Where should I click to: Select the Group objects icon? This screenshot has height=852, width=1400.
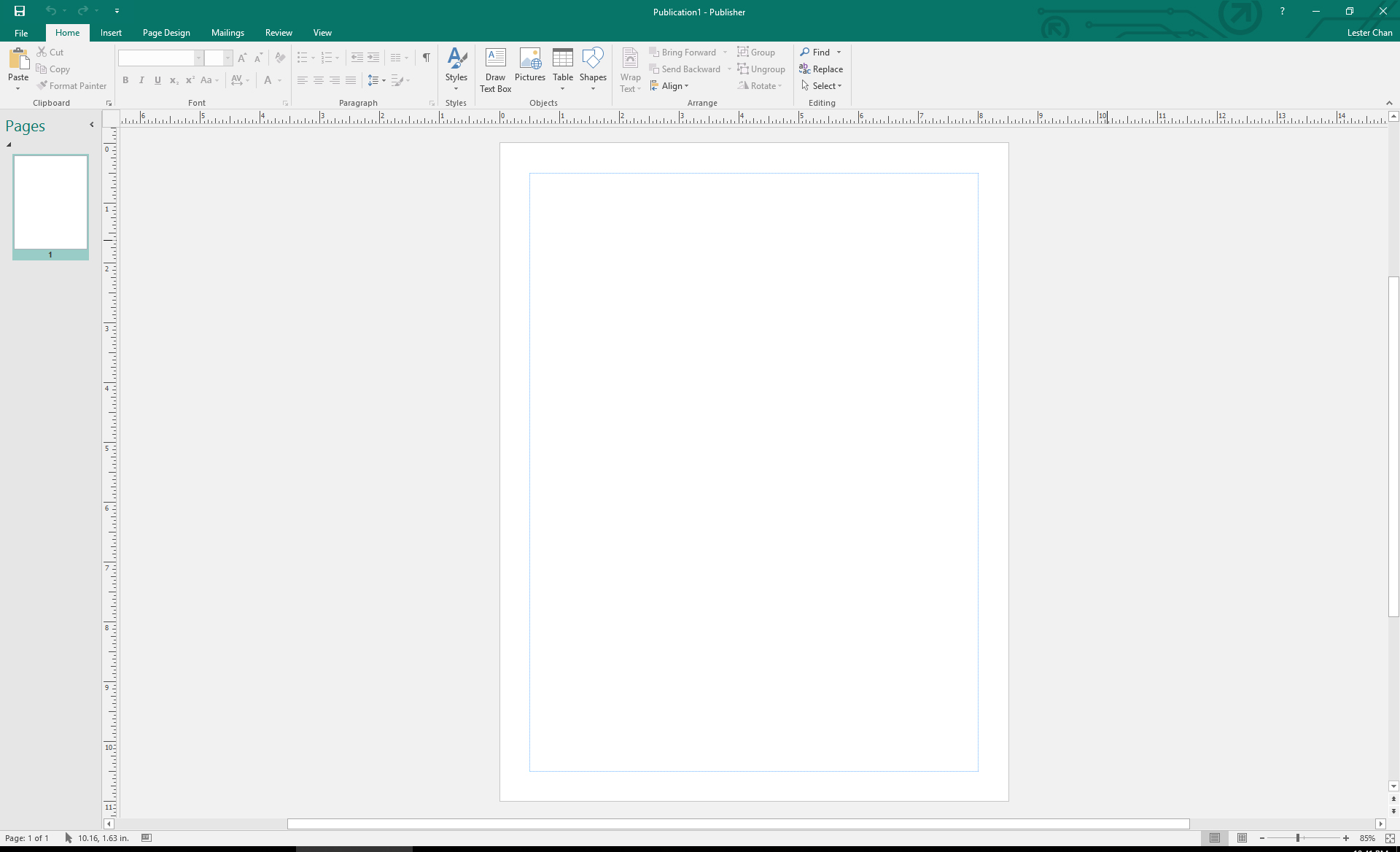tap(756, 52)
